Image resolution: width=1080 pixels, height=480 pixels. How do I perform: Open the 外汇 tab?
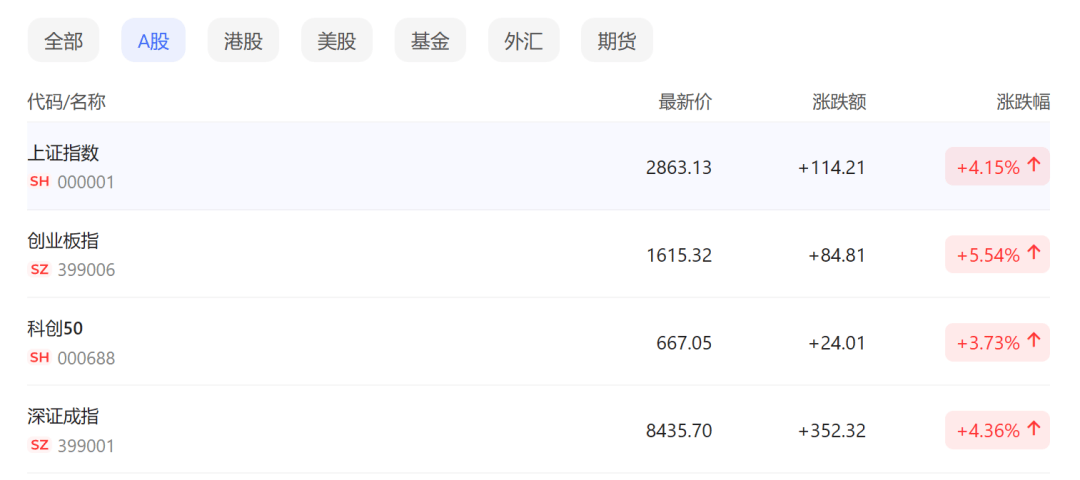coord(523,41)
